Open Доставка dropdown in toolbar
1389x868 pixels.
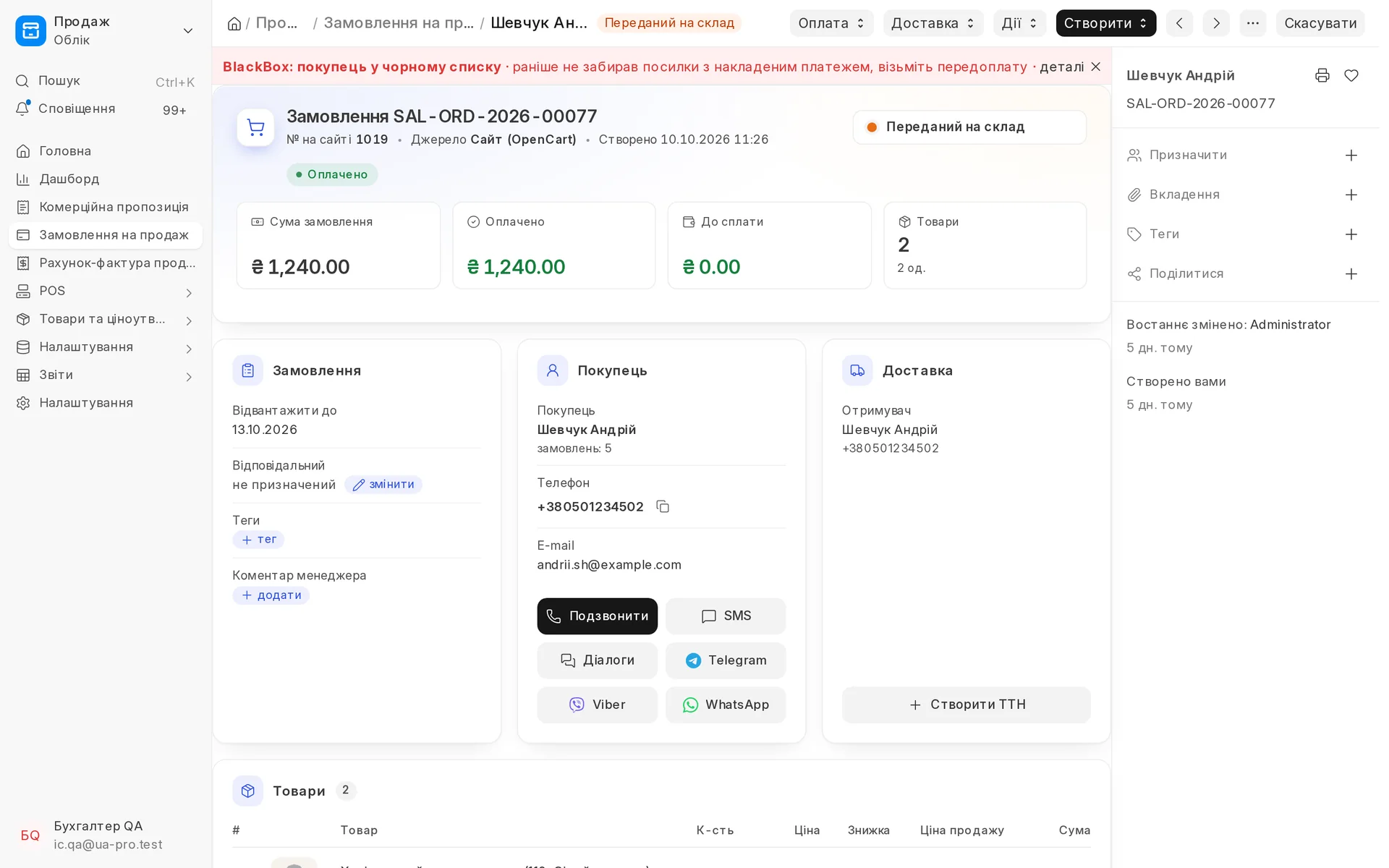click(933, 23)
